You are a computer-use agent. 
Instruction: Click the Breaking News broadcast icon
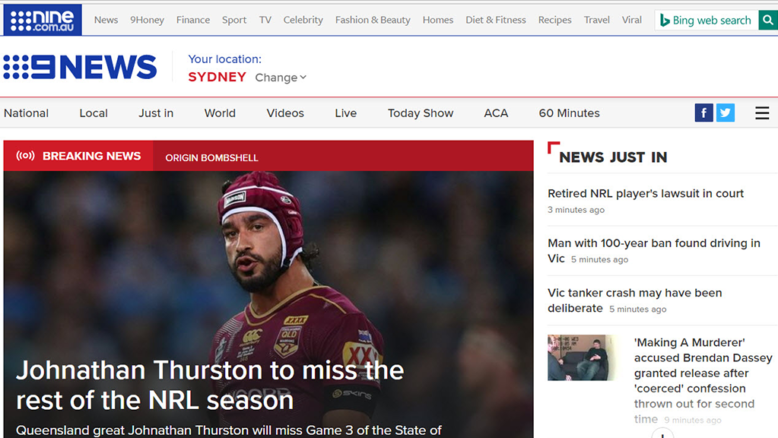coord(25,156)
